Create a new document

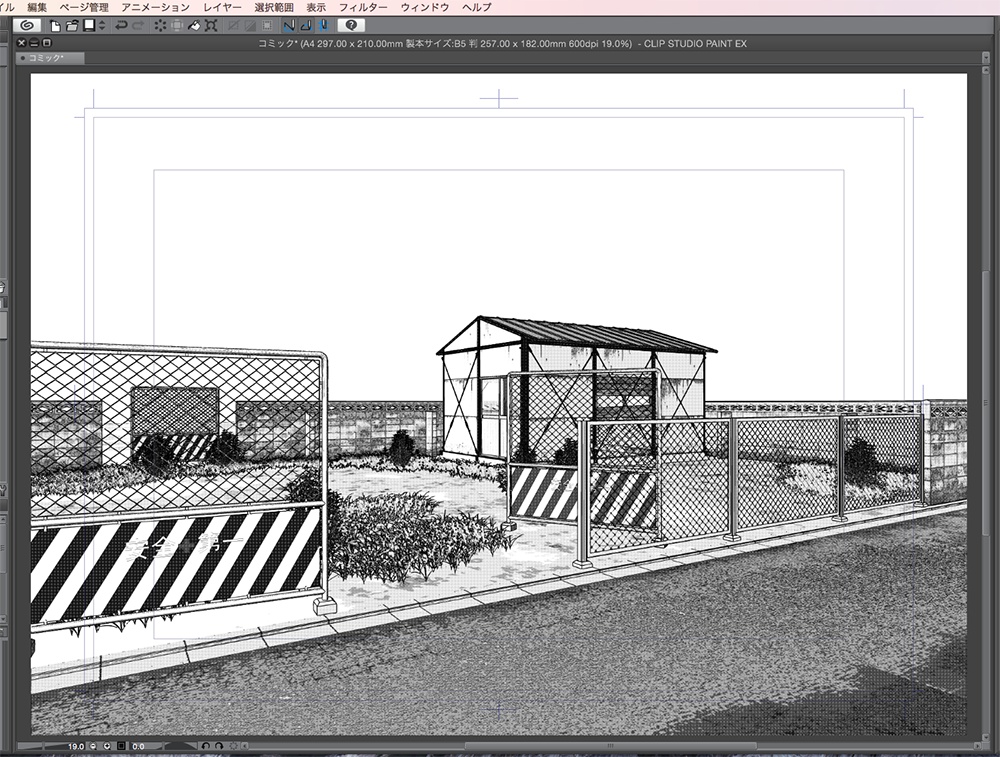tap(55, 26)
